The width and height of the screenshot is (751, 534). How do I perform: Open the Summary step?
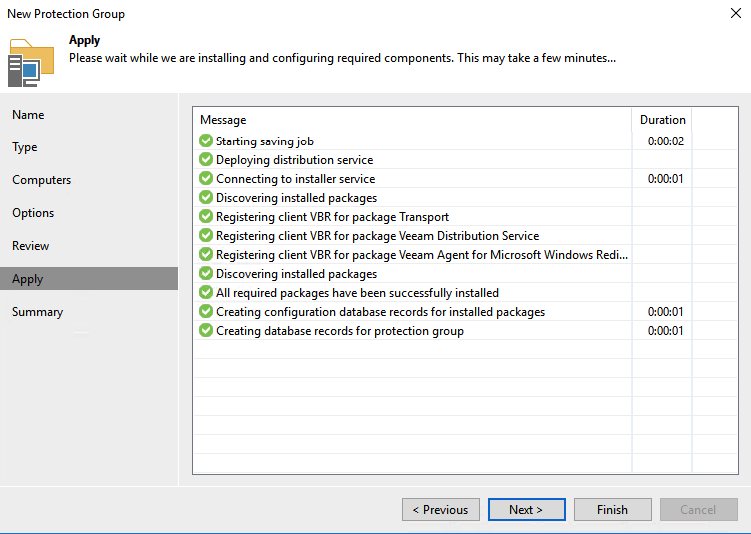tap(37, 312)
